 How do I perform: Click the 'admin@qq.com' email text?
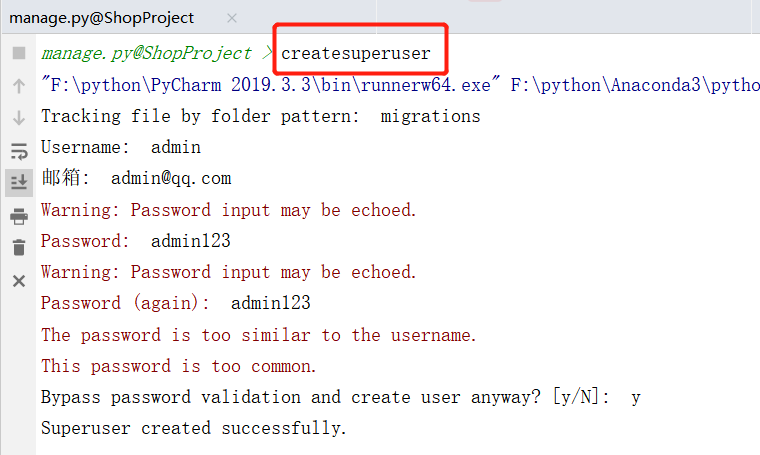tap(171, 179)
